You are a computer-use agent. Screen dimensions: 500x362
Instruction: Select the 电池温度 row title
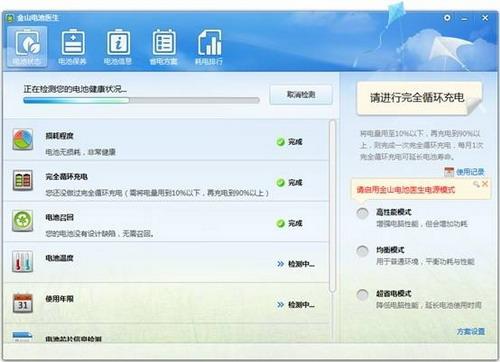(x=59, y=258)
